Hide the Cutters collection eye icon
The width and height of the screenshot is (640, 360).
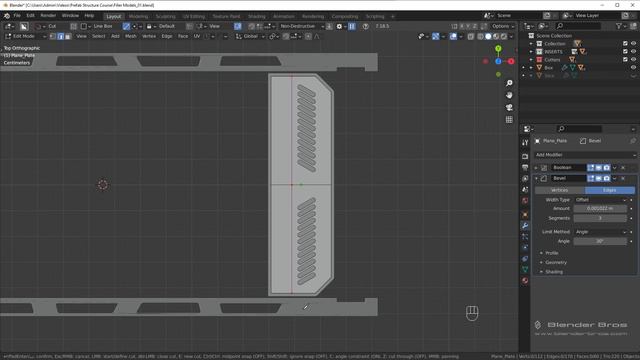[633, 60]
